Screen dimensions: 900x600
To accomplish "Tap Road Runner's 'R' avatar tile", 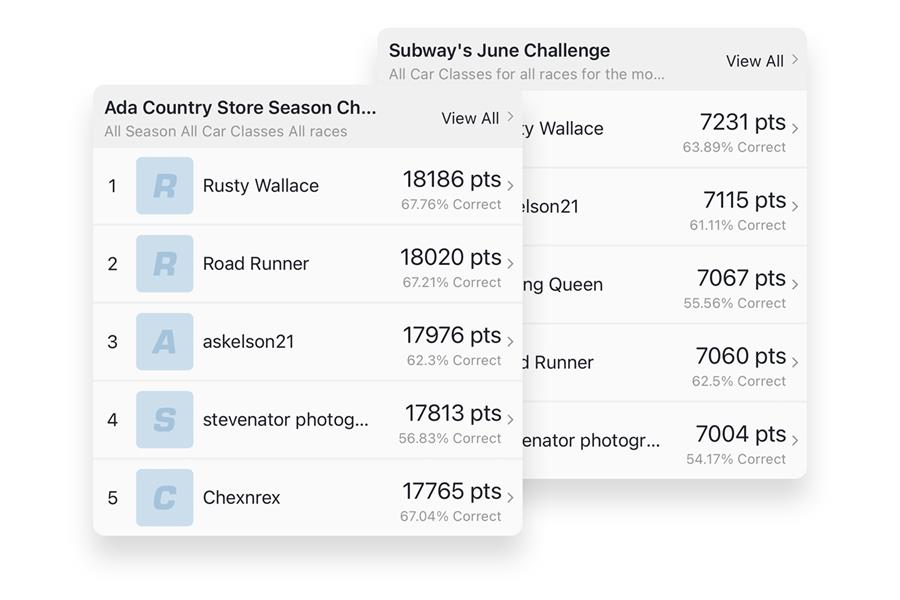I will pyautogui.click(x=165, y=264).
